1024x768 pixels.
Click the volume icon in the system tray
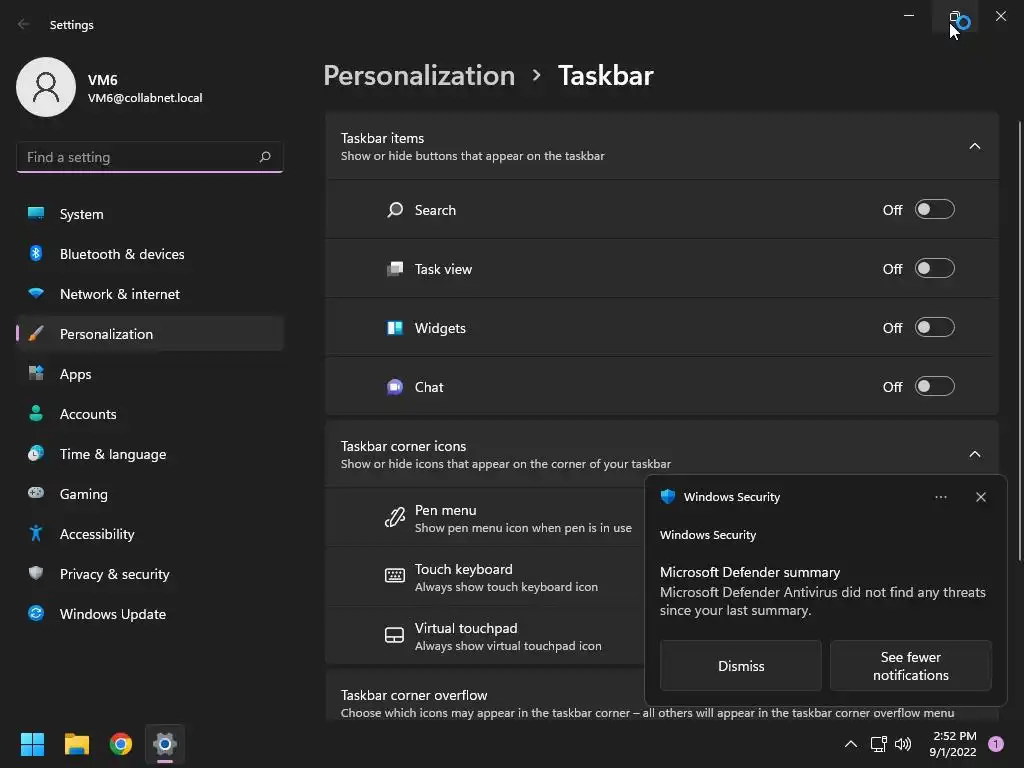pyautogui.click(x=903, y=744)
